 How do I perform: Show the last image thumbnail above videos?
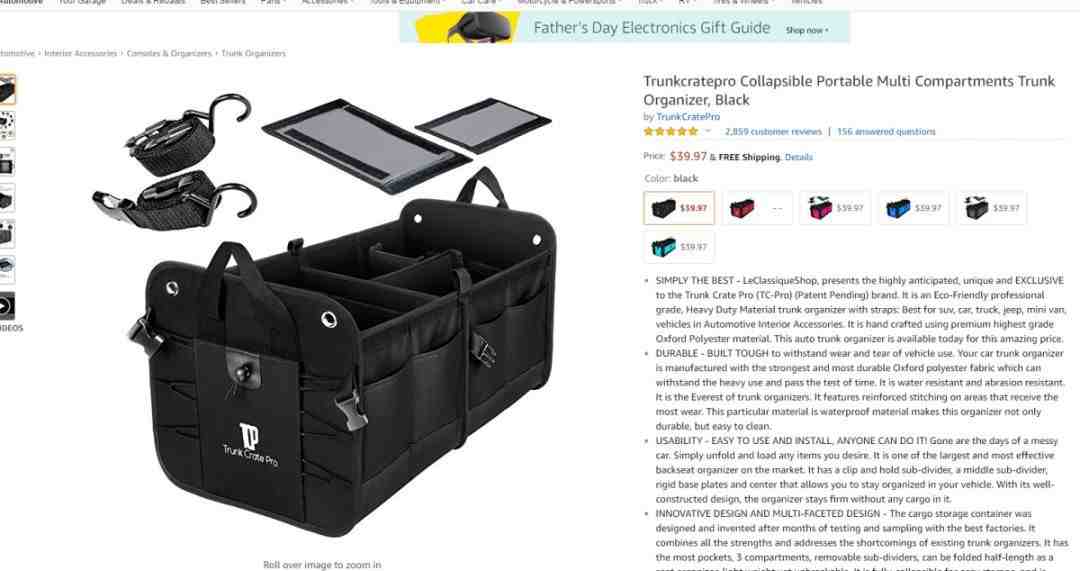click(7, 269)
